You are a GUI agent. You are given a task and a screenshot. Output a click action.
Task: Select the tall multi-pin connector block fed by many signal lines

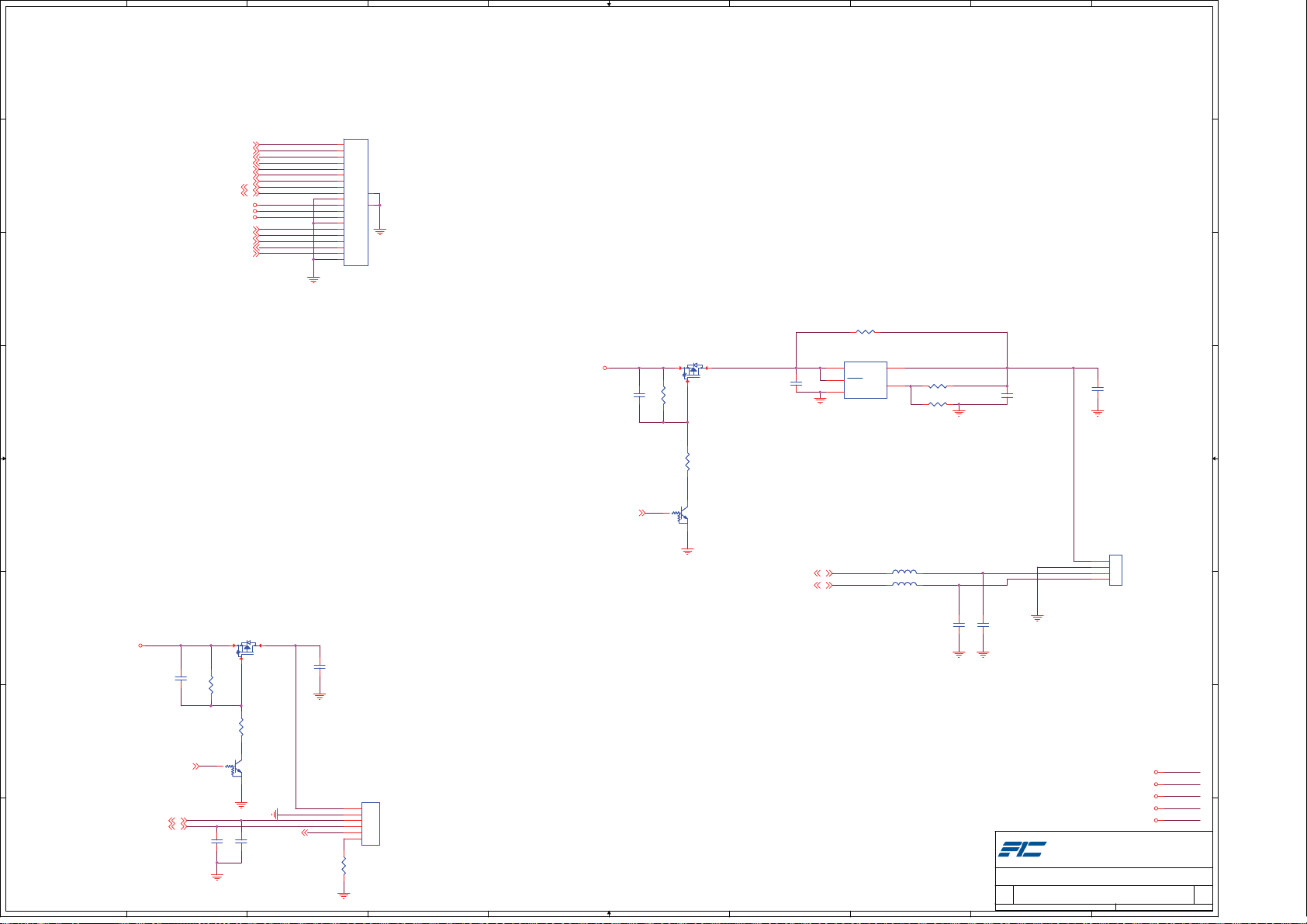(x=356, y=202)
